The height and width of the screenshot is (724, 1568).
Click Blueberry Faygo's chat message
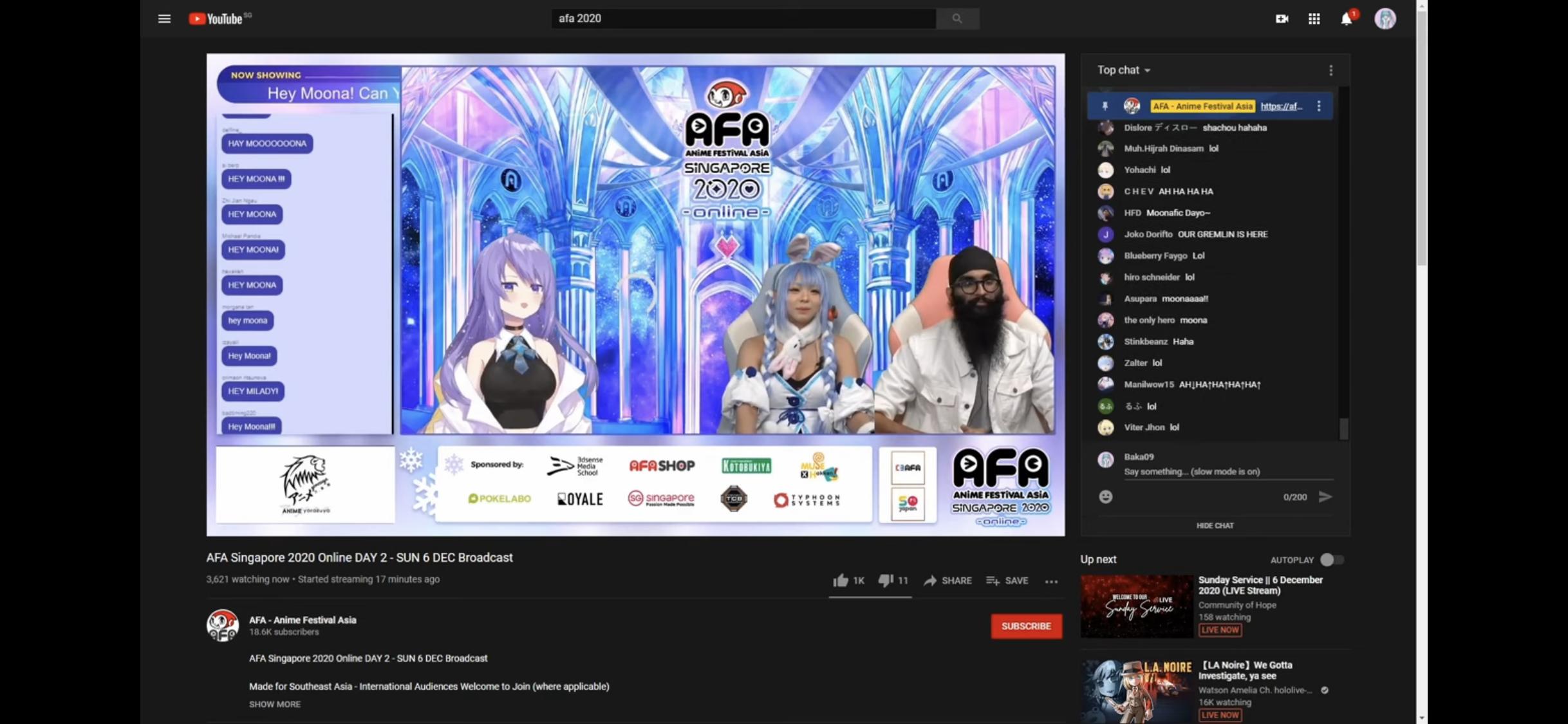click(1164, 255)
